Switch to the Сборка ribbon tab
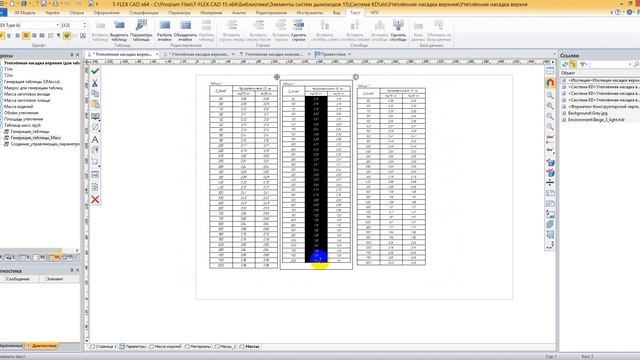The height and width of the screenshot is (360, 640). tap(76, 13)
